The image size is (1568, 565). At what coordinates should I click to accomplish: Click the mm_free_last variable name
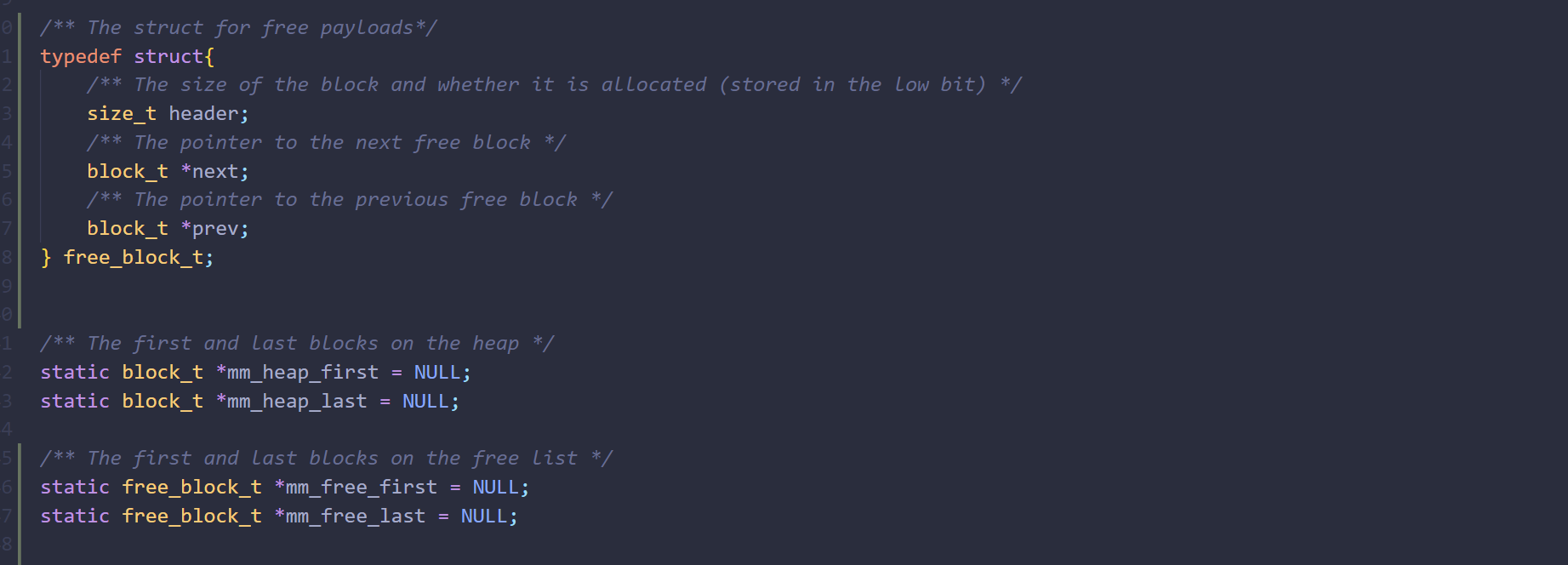click(355, 516)
